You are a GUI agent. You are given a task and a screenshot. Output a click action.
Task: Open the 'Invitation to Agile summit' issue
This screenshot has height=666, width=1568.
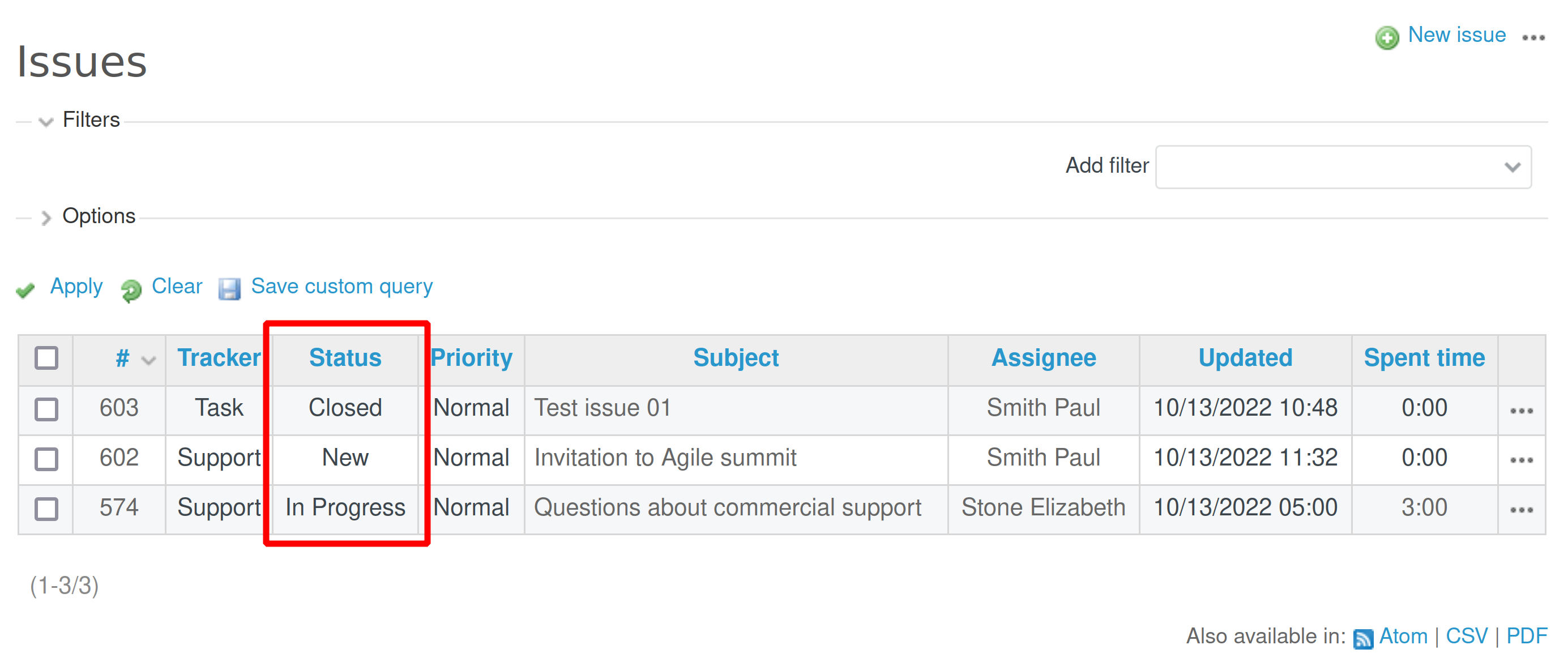pos(665,458)
